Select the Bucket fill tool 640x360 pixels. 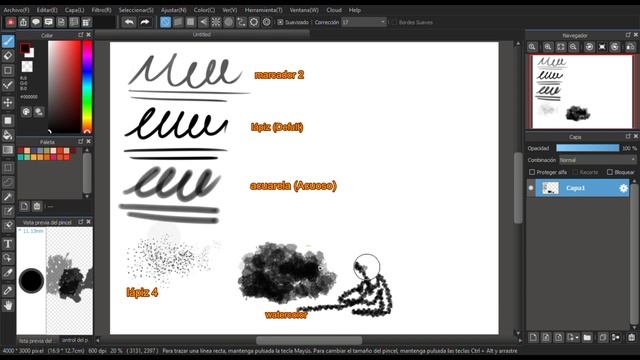point(8,135)
